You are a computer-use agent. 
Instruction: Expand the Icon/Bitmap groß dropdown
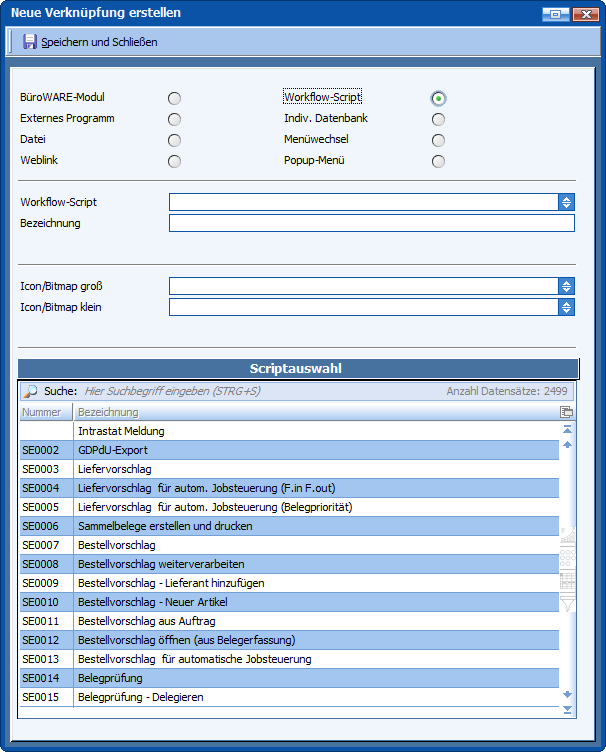(x=566, y=286)
